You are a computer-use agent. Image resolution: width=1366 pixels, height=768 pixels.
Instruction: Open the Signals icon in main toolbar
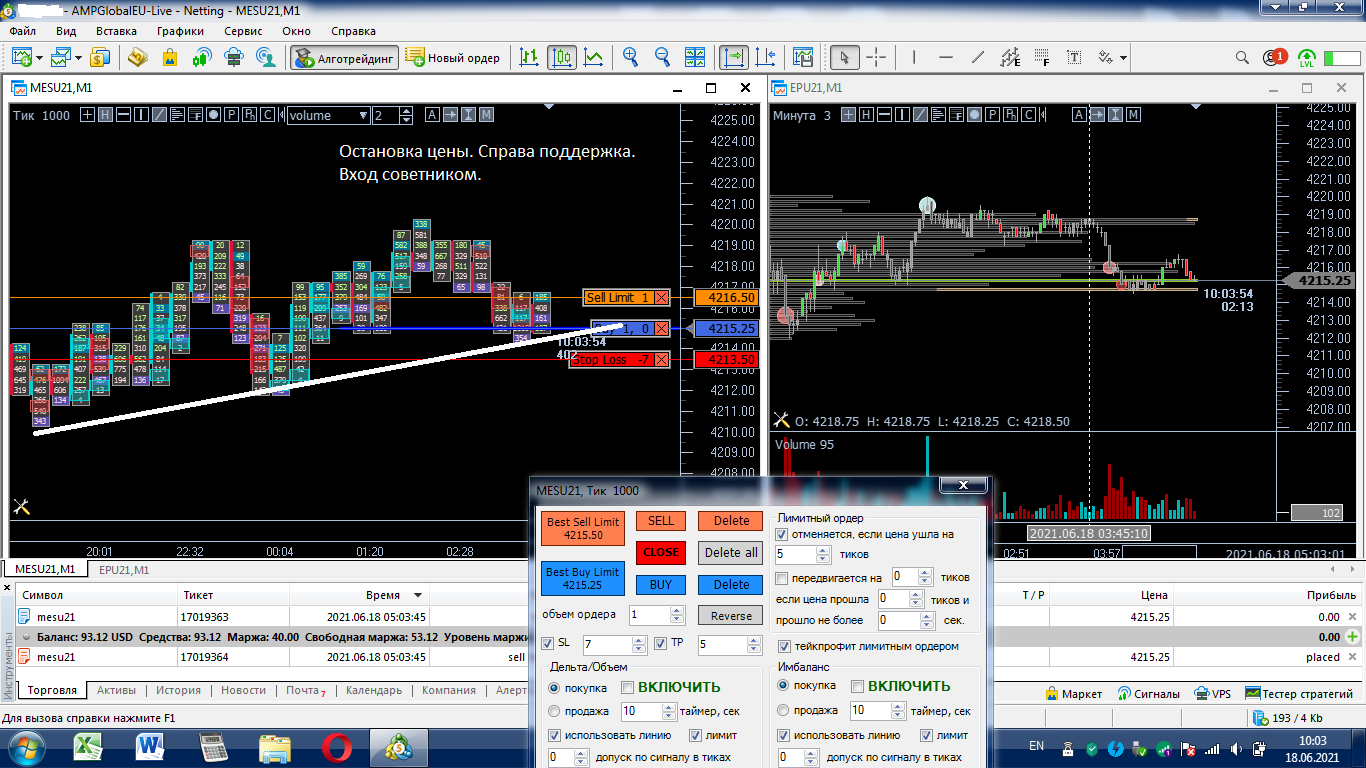point(202,57)
